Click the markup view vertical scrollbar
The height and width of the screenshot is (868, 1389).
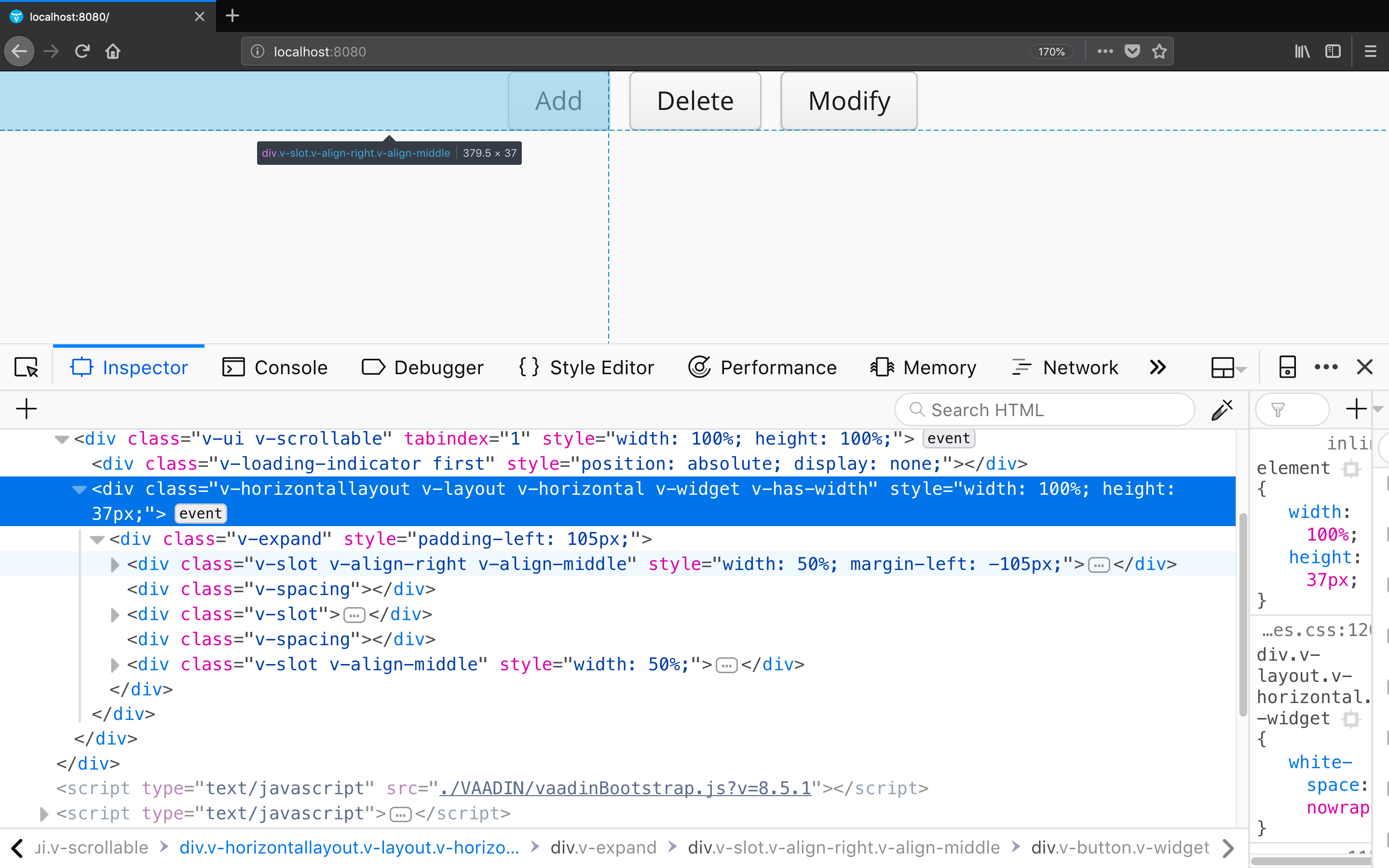[1243, 614]
